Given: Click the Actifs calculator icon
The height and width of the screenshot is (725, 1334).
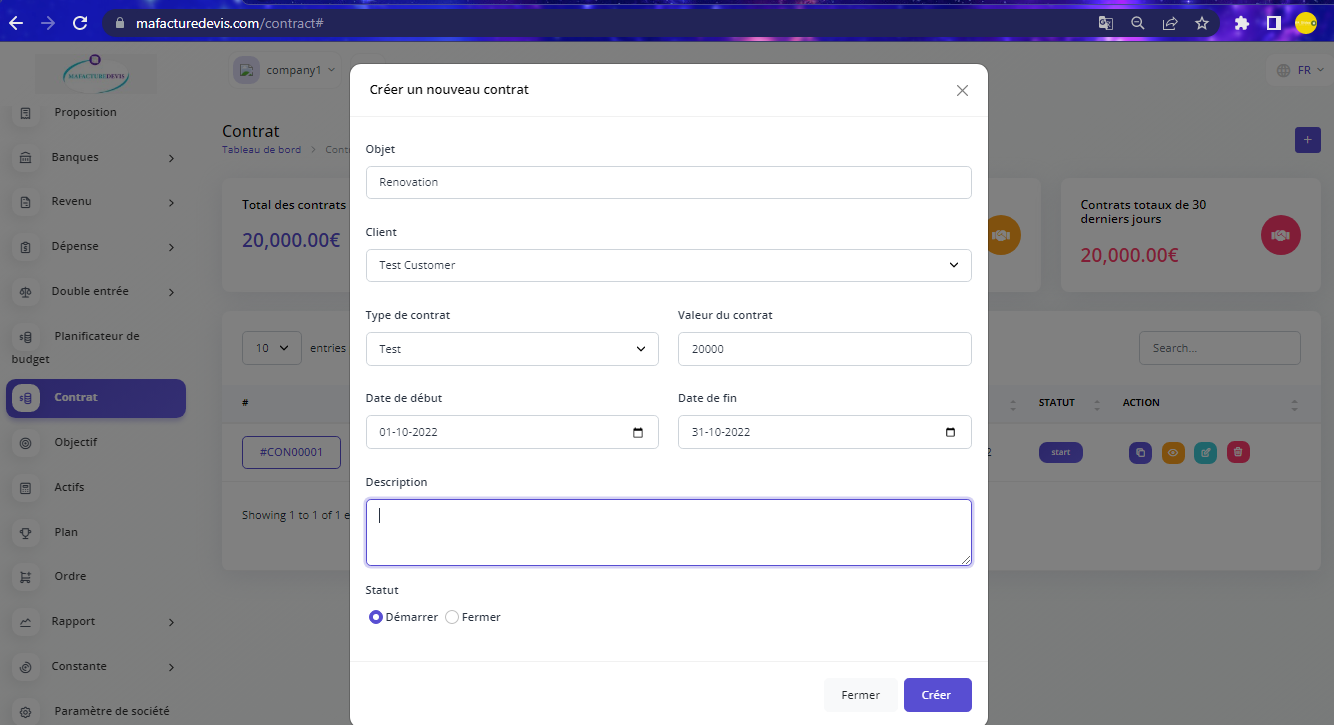Looking at the screenshot, I should tap(26, 488).
